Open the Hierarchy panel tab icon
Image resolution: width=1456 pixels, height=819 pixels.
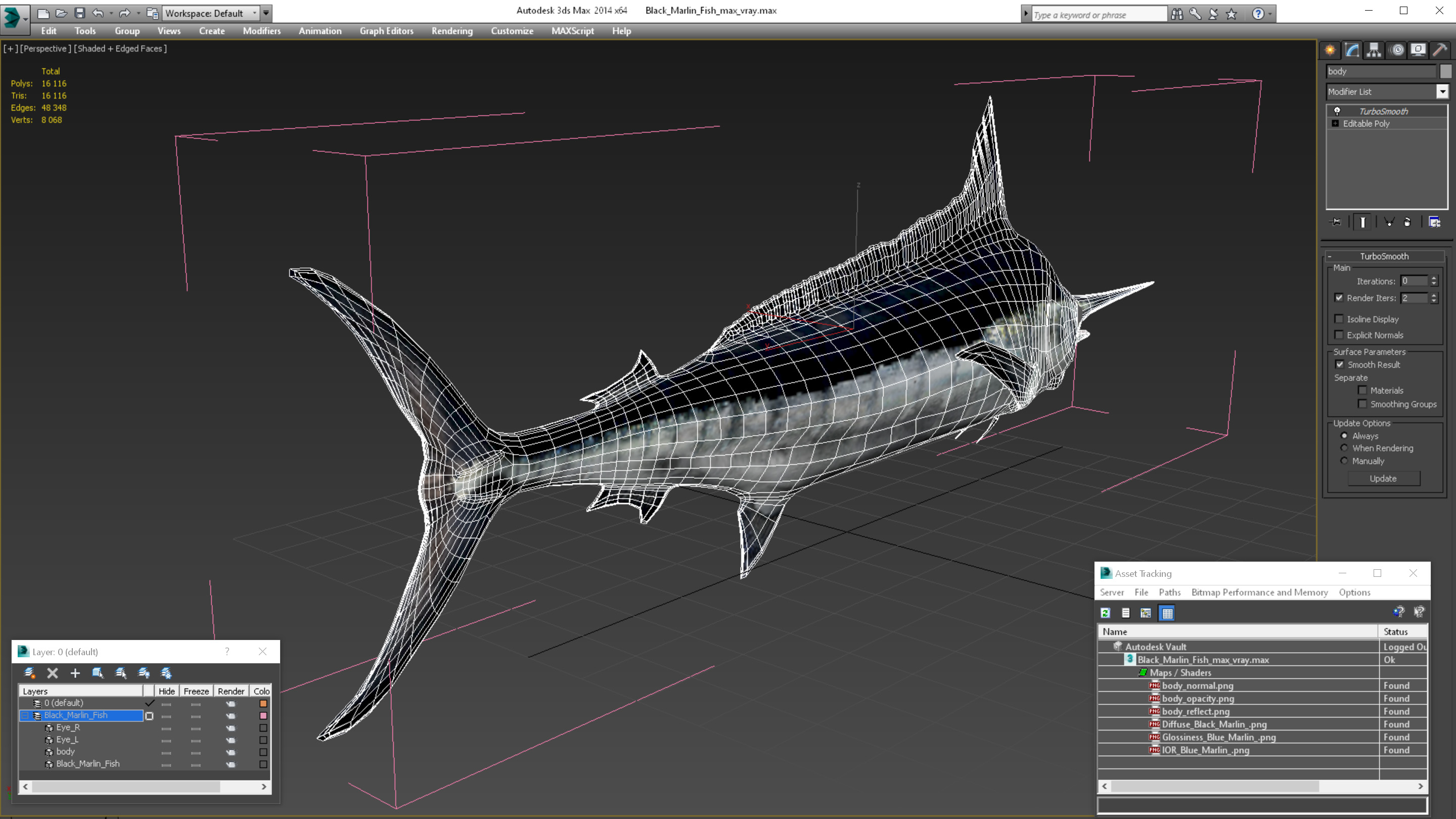pyautogui.click(x=1374, y=50)
